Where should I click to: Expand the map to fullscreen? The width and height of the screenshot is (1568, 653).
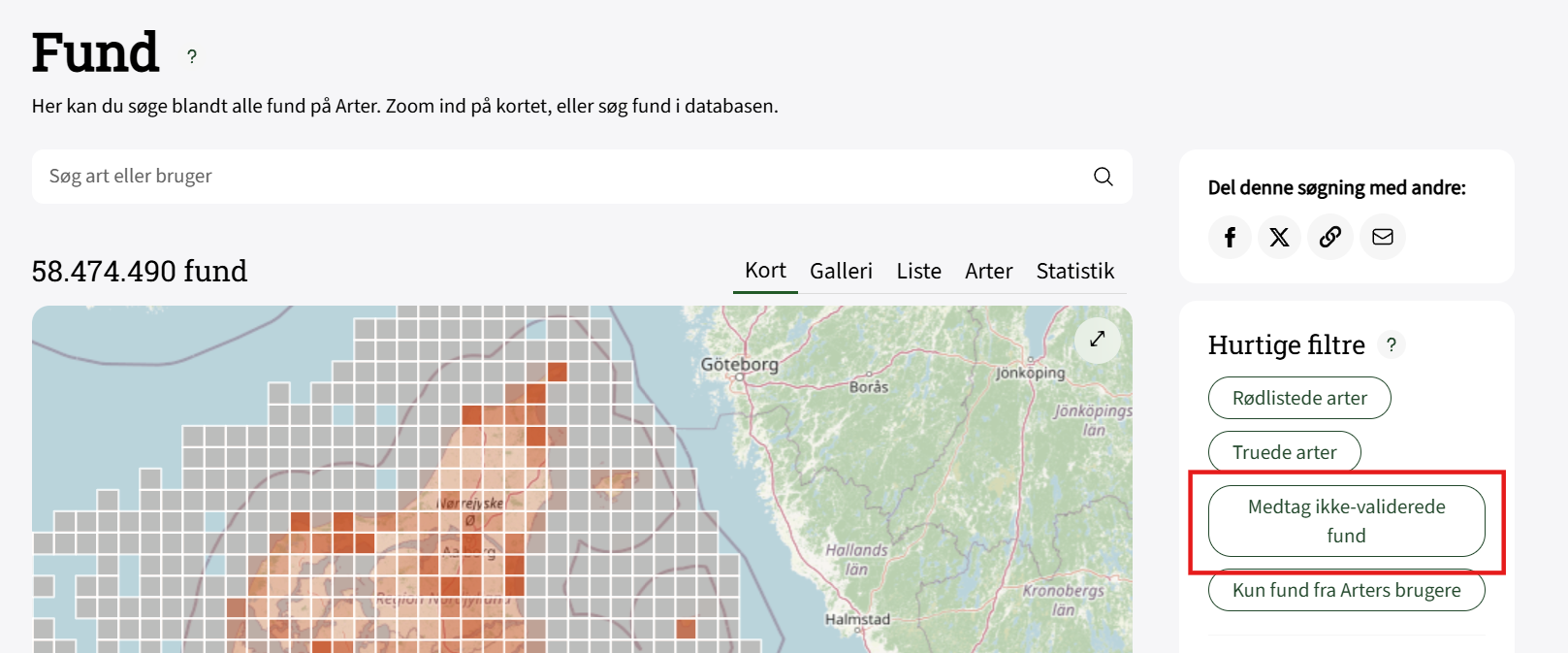click(x=1098, y=340)
